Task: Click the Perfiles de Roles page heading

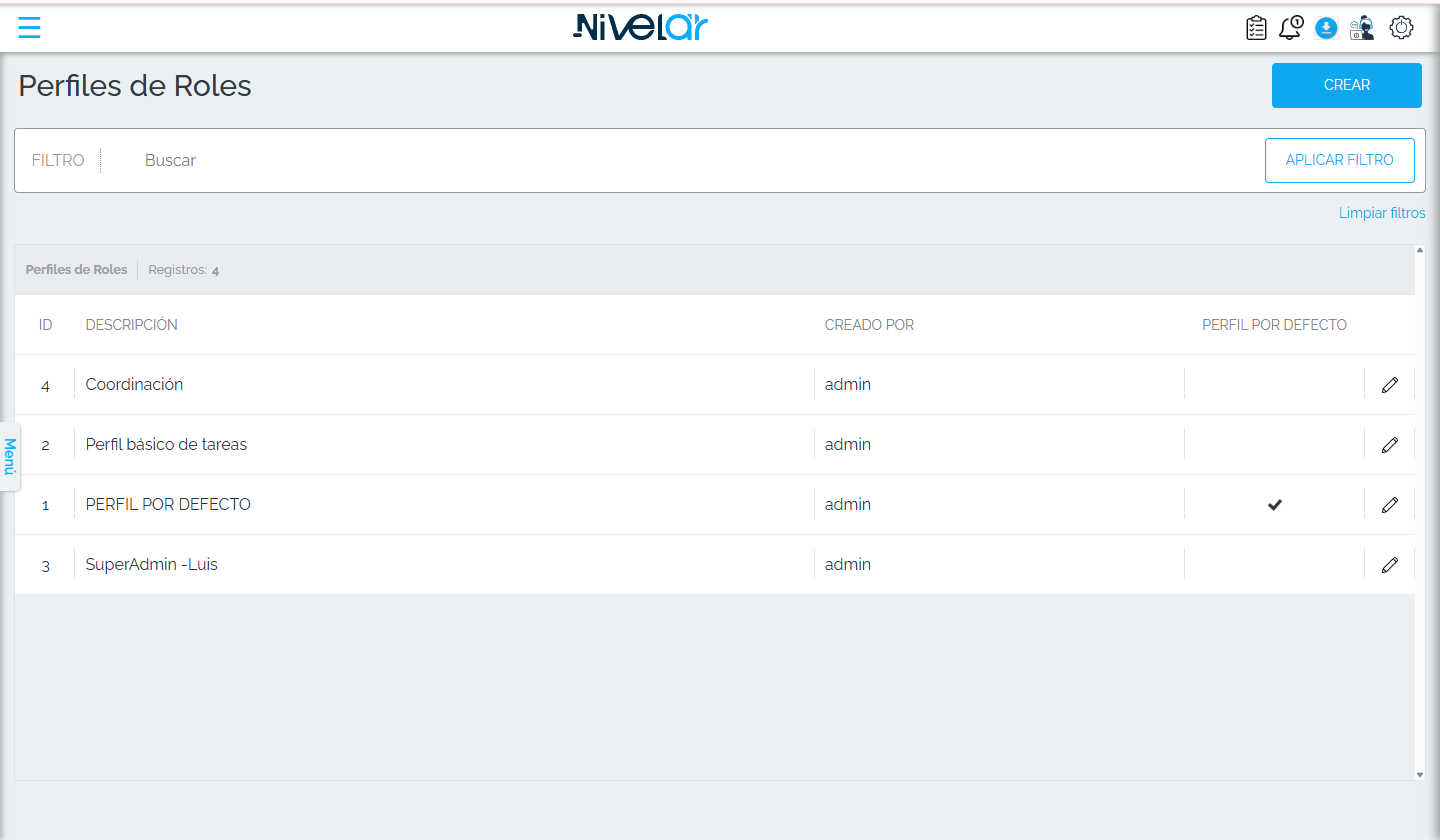Action: pyautogui.click(x=135, y=86)
